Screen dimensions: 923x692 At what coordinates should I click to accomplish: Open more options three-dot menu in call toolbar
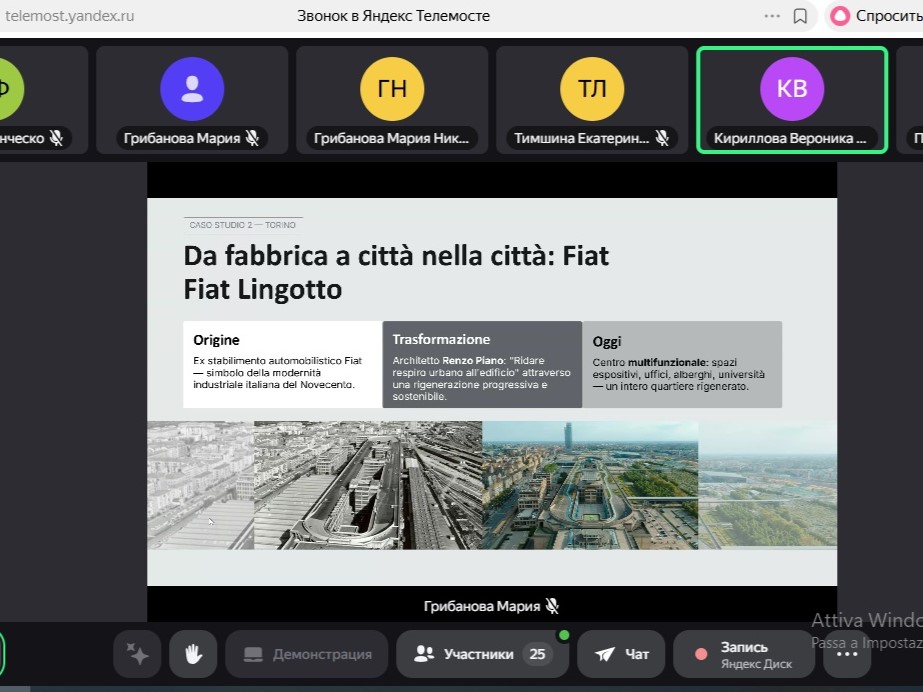click(x=847, y=654)
